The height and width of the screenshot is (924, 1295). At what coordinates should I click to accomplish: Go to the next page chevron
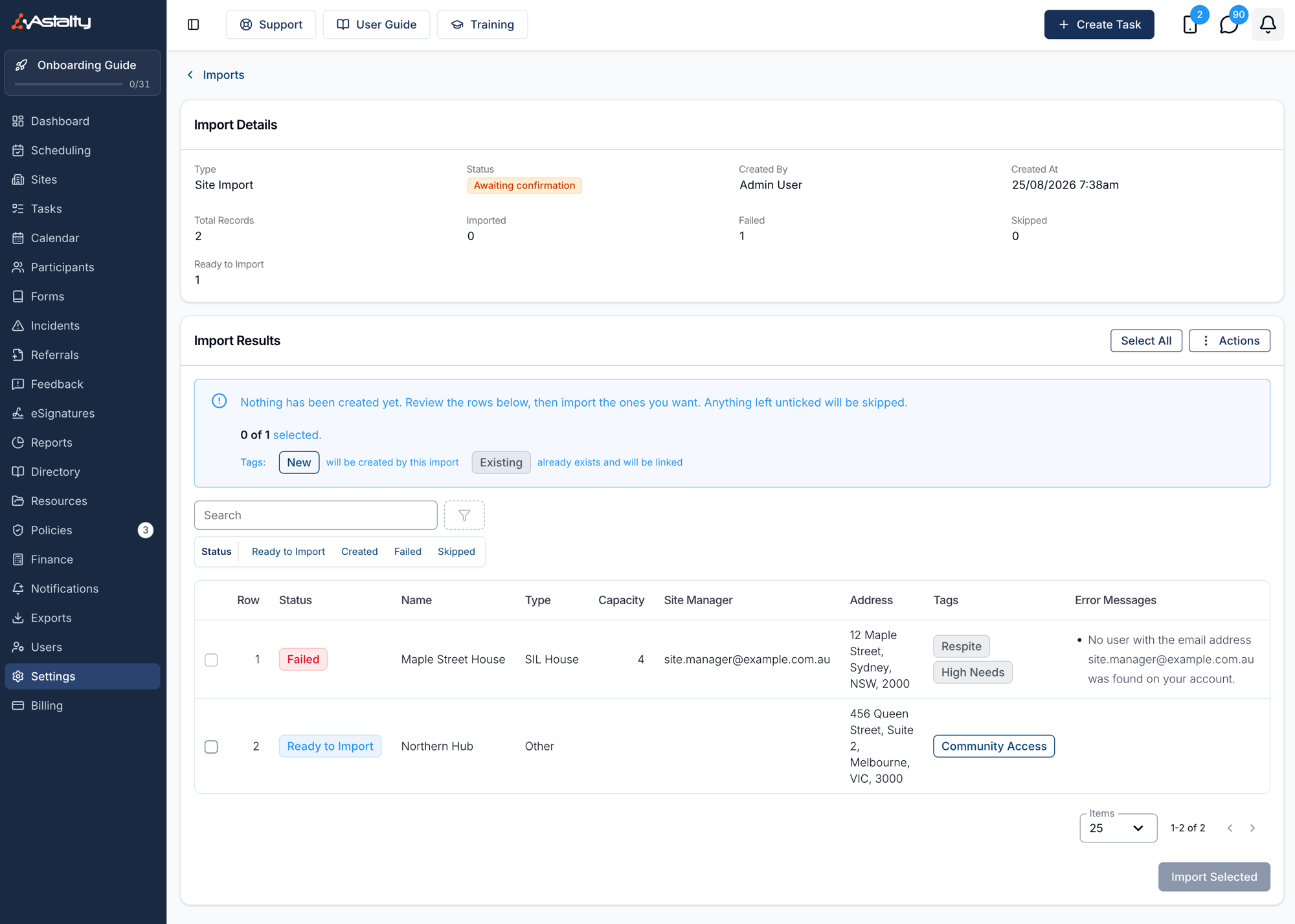click(x=1252, y=828)
